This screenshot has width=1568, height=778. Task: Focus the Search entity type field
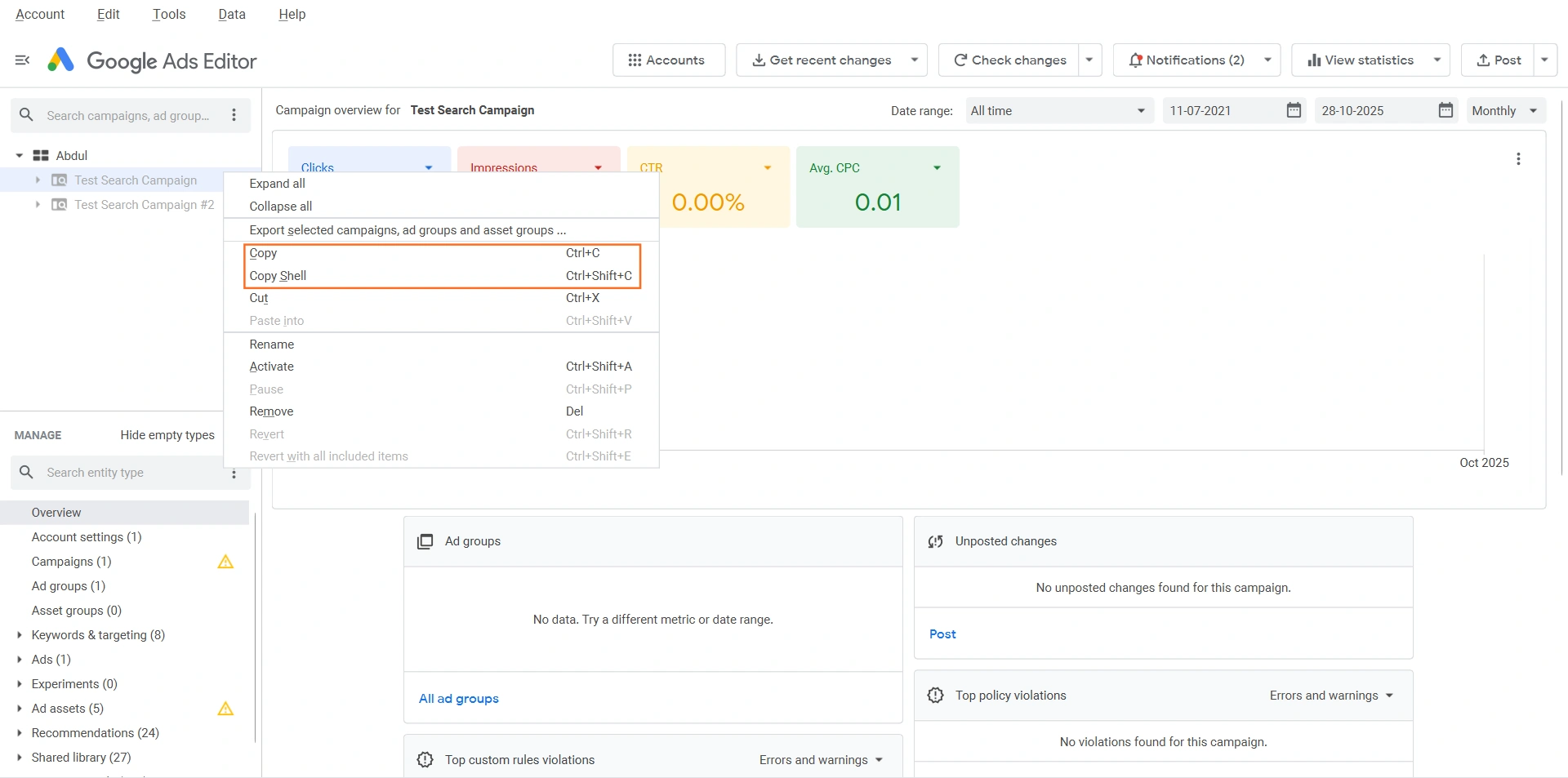[x=129, y=473]
